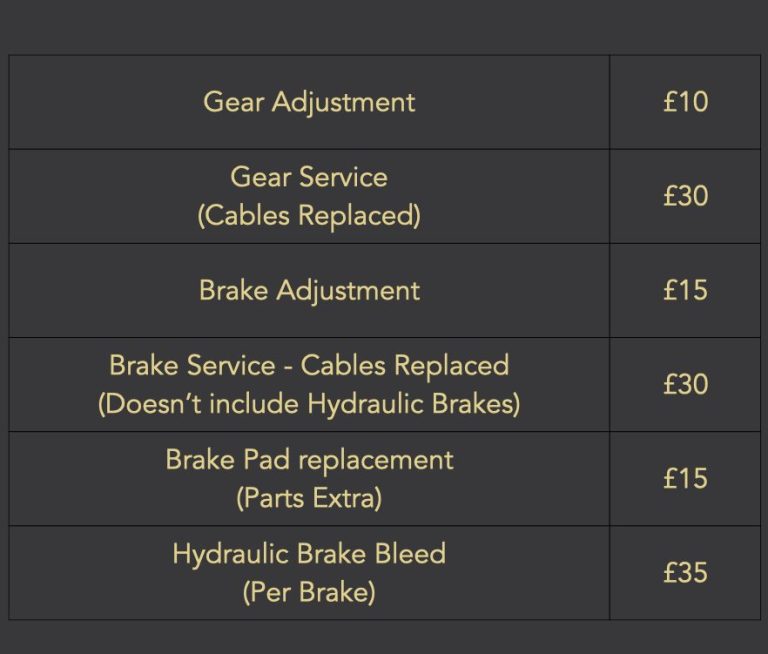The image size is (768, 654).
Task: Click the word Adjustment in Gear Adjustment row
Action: [x=343, y=103]
